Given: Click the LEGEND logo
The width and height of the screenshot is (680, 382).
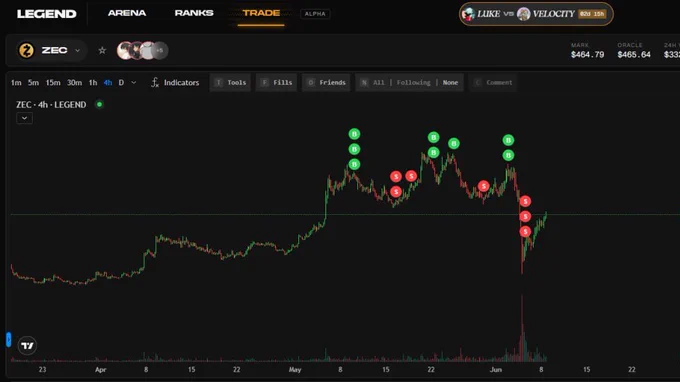Looking at the screenshot, I should (46, 14).
